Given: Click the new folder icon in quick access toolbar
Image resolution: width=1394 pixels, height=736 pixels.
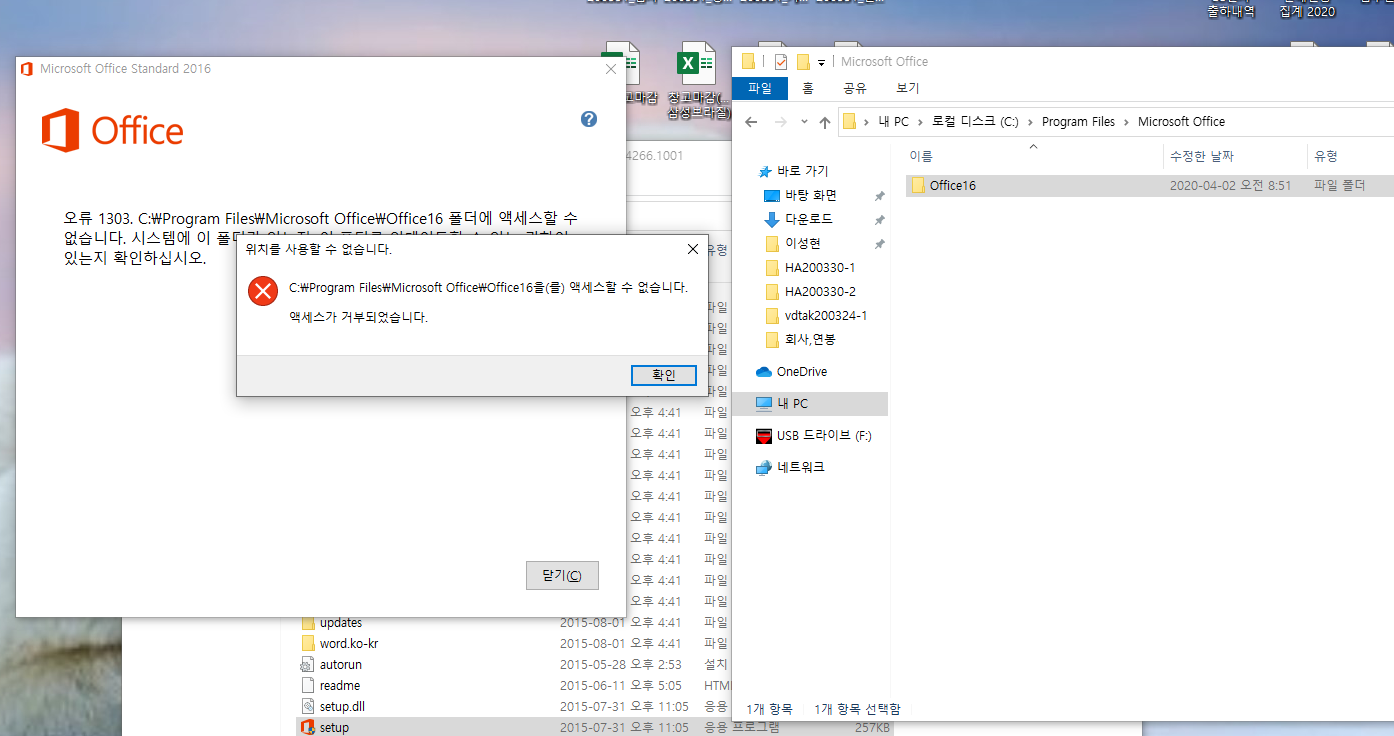Looking at the screenshot, I should [803, 62].
